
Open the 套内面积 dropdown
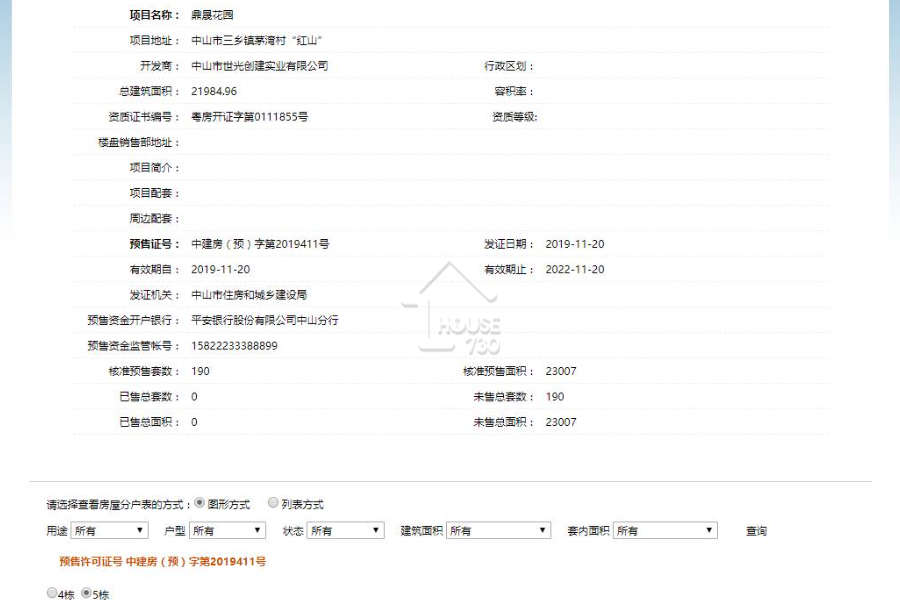tap(665, 531)
